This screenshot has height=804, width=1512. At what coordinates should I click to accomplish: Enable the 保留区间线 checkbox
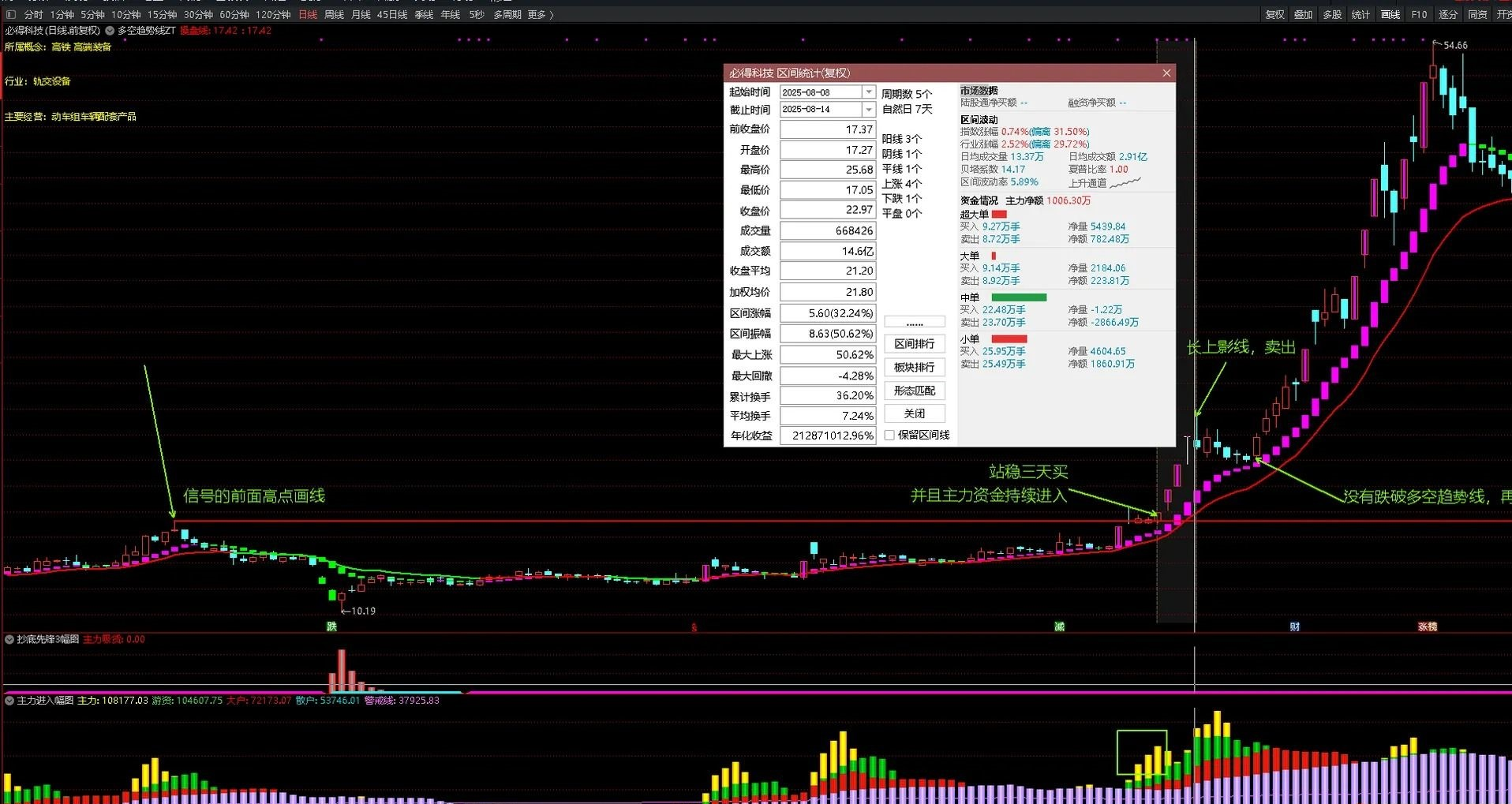(x=889, y=436)
